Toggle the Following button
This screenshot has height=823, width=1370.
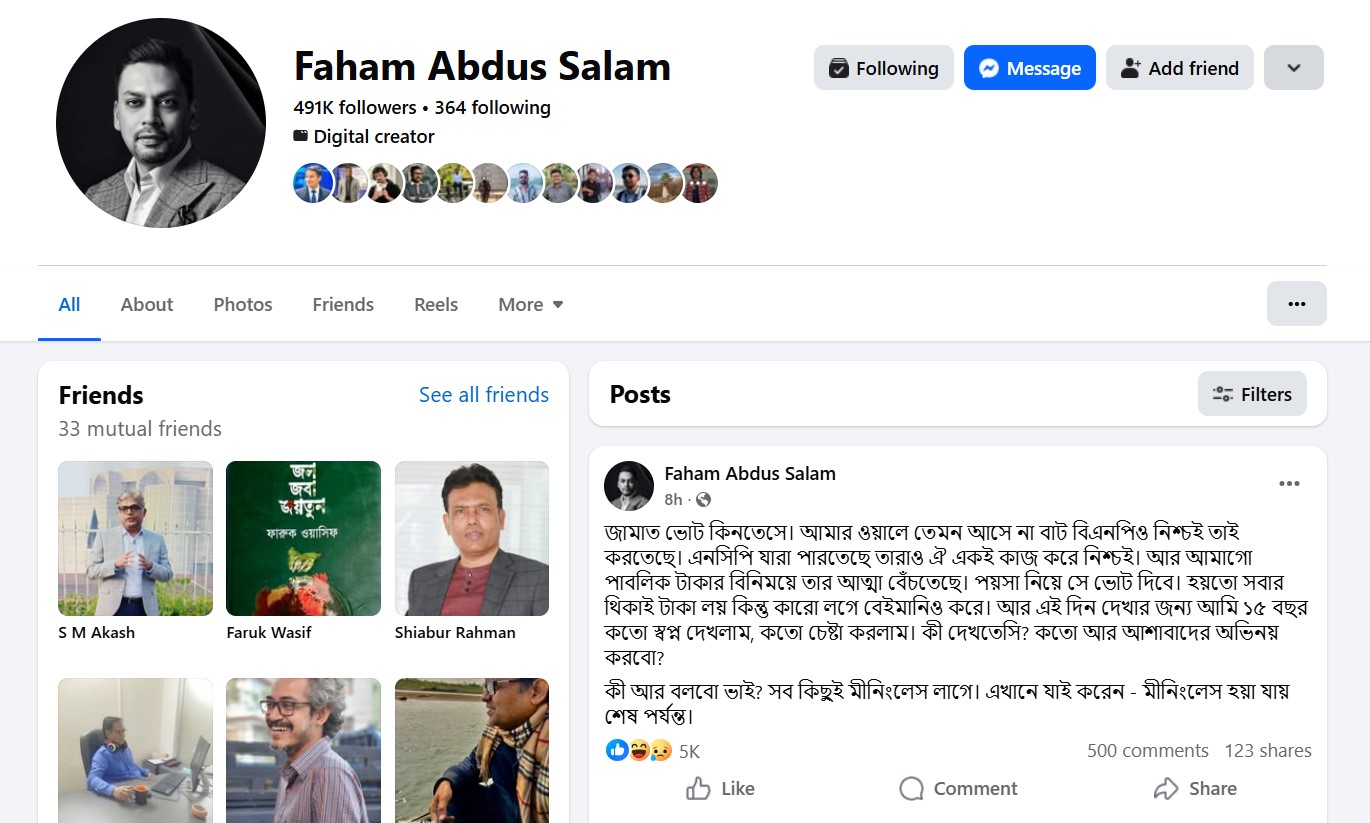pyautogui.click(x=883, y=68)
